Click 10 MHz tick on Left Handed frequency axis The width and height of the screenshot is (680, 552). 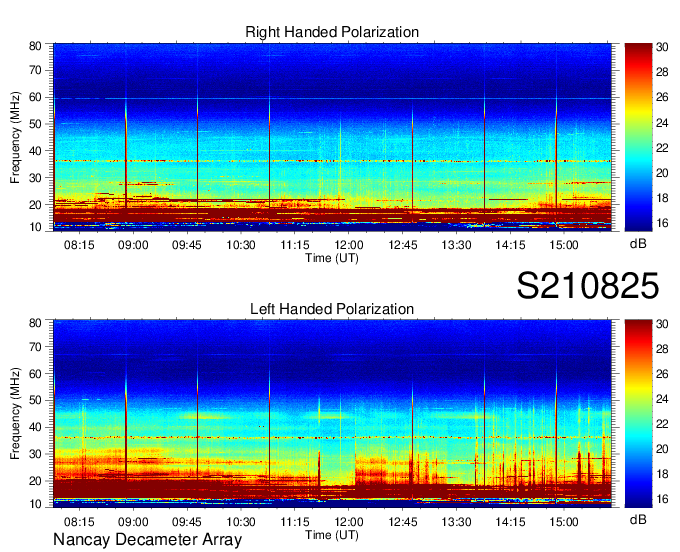tap(35, 503)
